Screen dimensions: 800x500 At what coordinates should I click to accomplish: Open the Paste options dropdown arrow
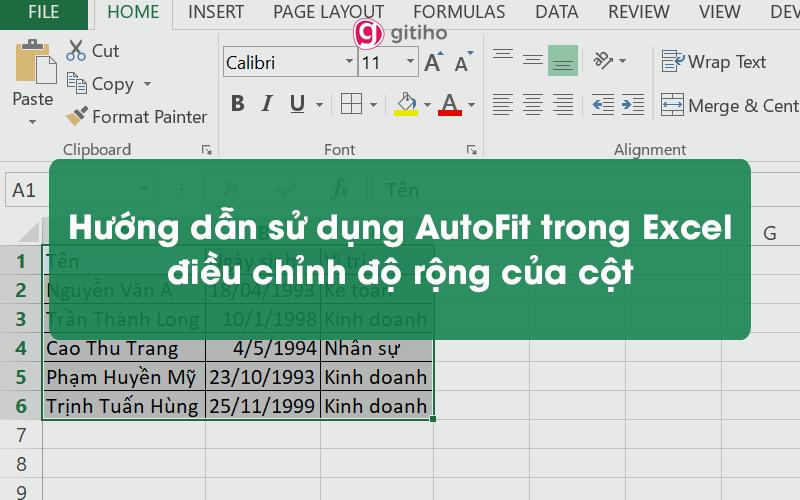(x=32, y=122)
